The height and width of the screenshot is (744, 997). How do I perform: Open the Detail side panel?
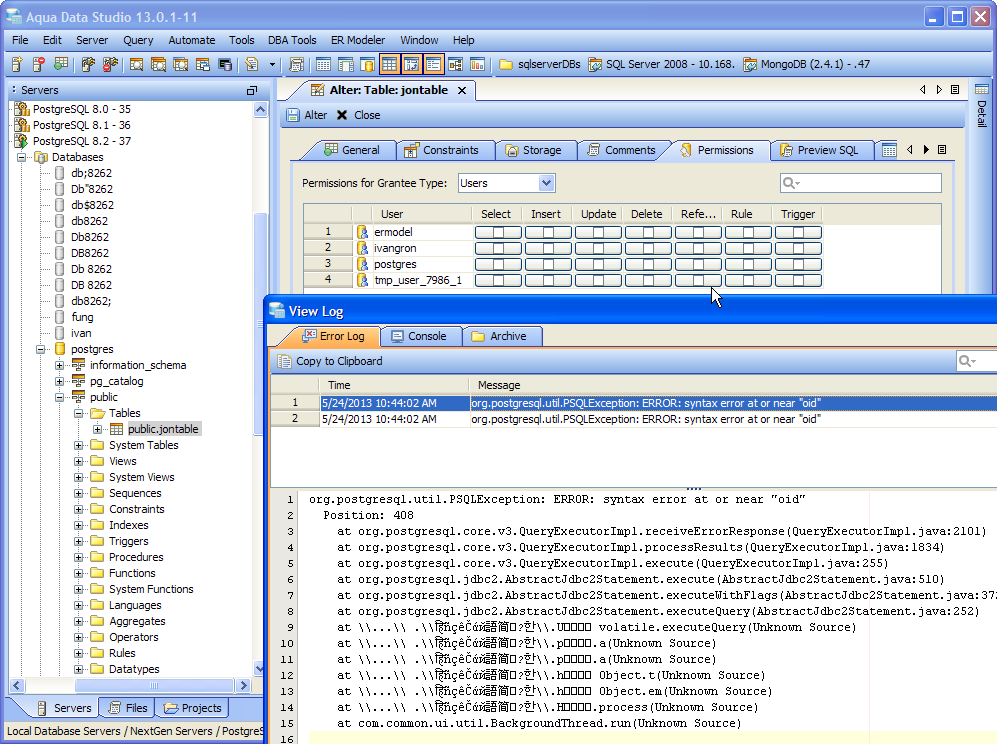(981, 112)
